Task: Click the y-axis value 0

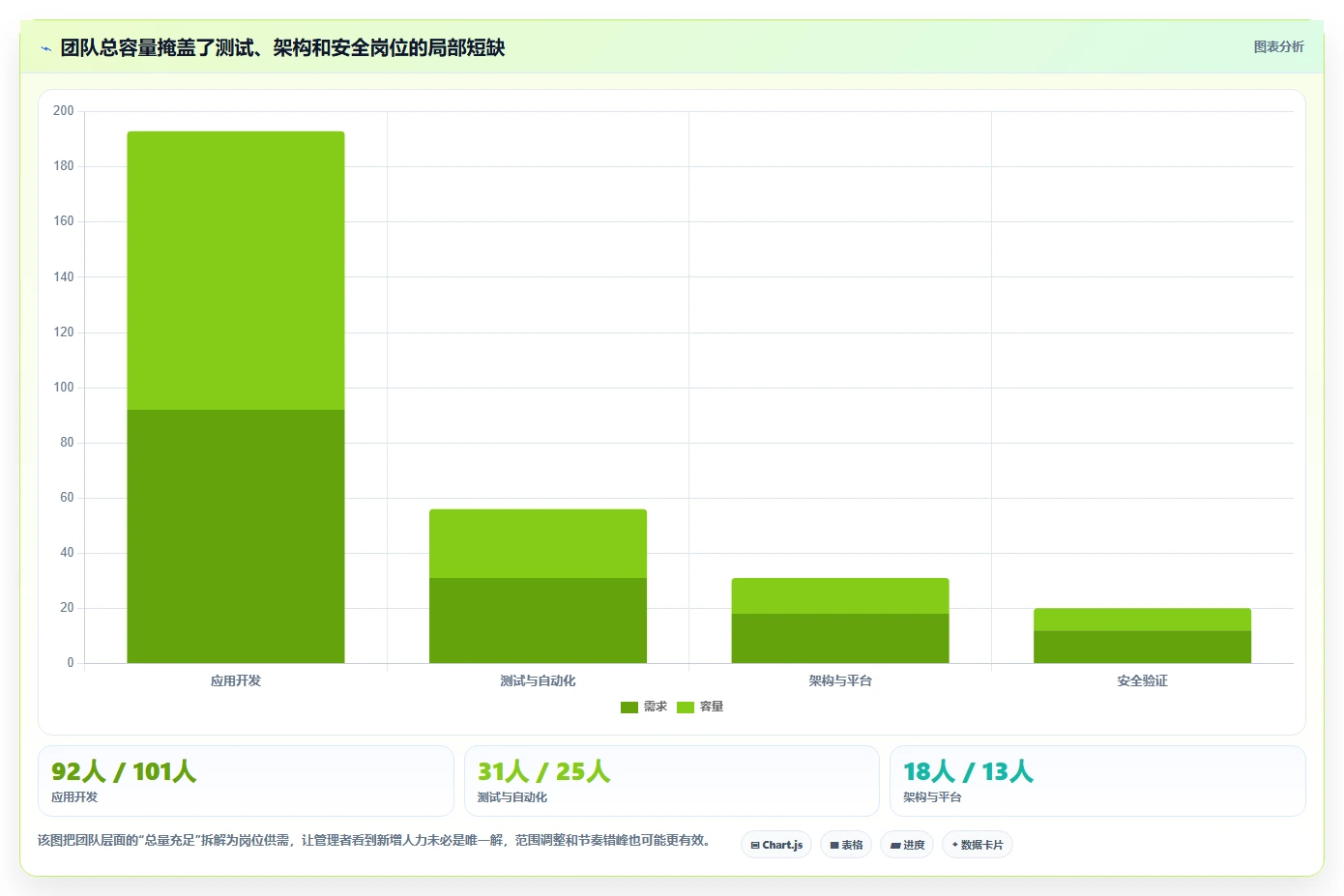Action: click(70, 663)
